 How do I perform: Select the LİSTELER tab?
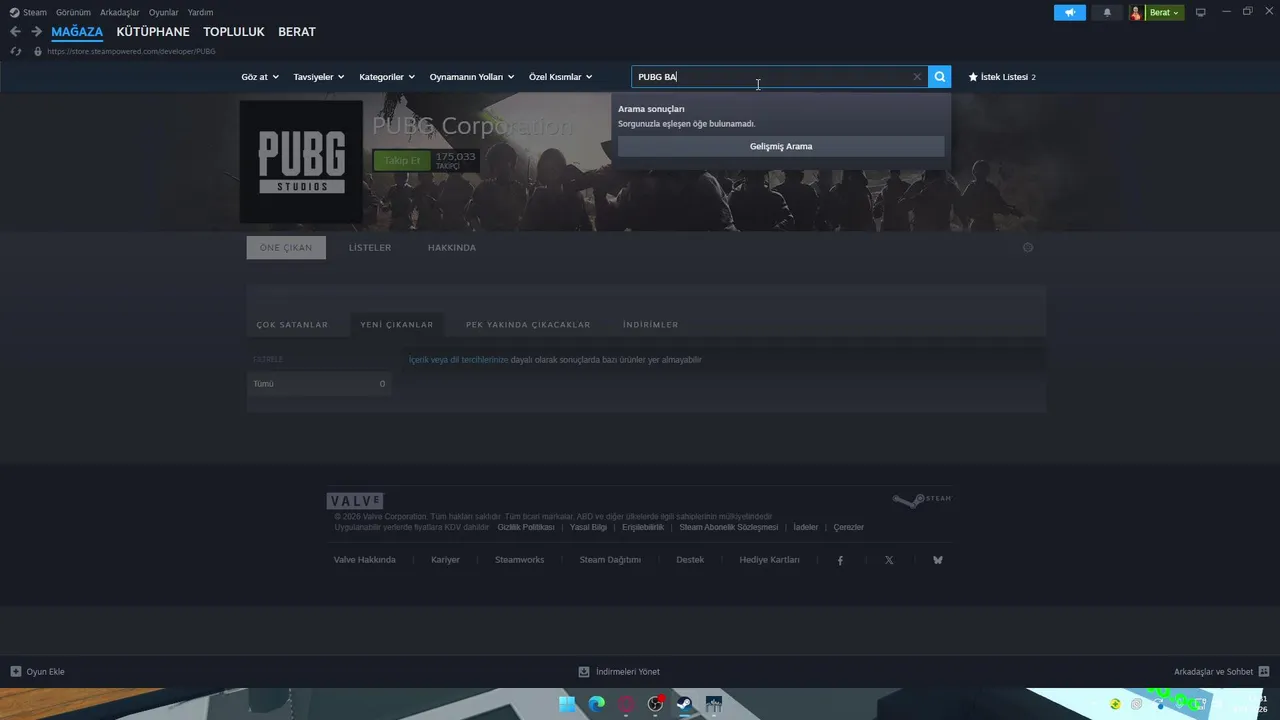click(x=370, y=248)
